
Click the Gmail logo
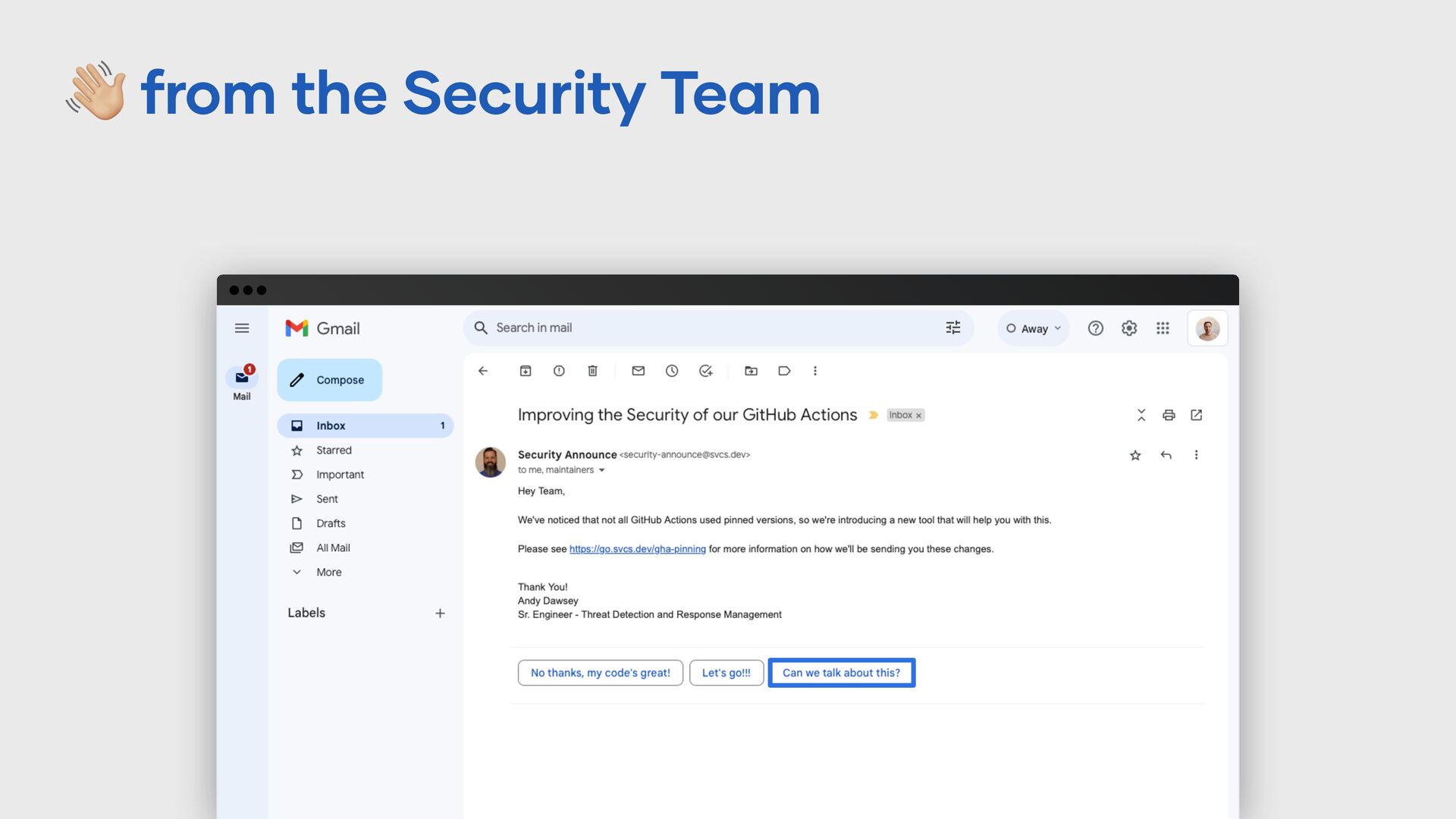pos(322,328)
